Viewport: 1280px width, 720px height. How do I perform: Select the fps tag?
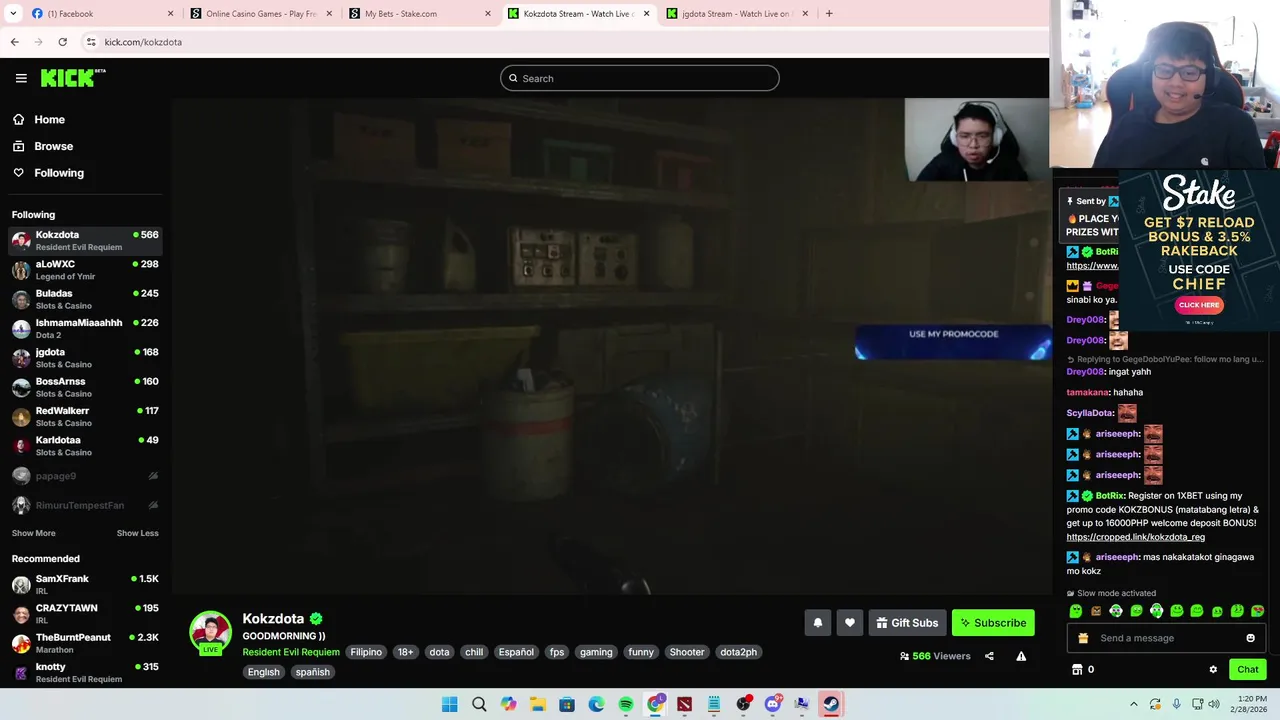pos(557,652)
